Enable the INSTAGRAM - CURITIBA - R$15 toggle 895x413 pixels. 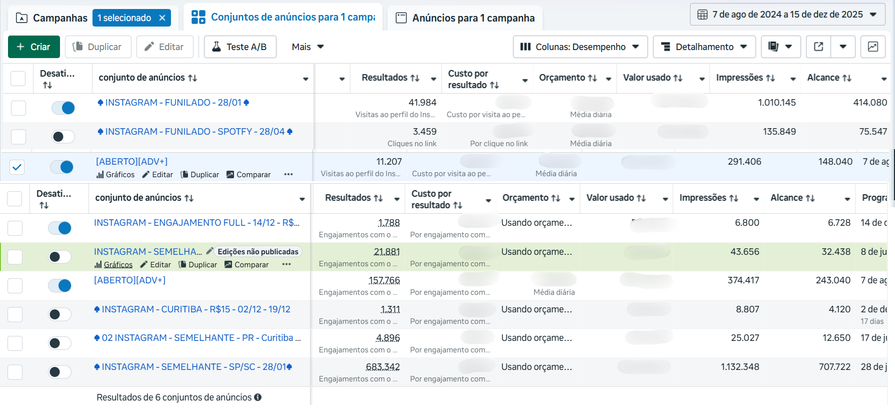pyautogui.click(x=61, y=314)
